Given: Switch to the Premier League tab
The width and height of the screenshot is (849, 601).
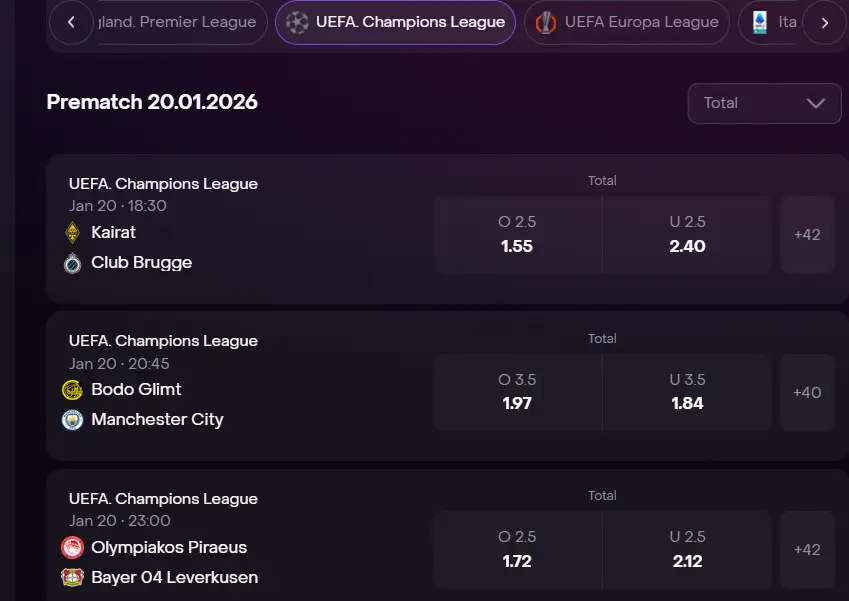Looking at the screenshot, I should point(180,22).
